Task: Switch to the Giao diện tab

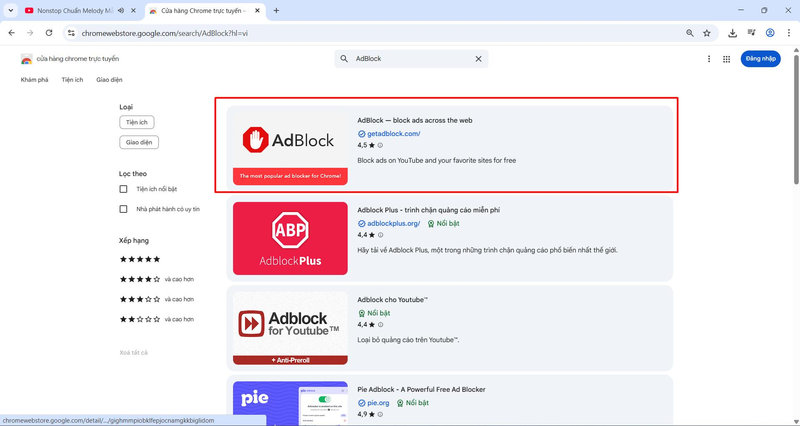Action: click(109, 80)
